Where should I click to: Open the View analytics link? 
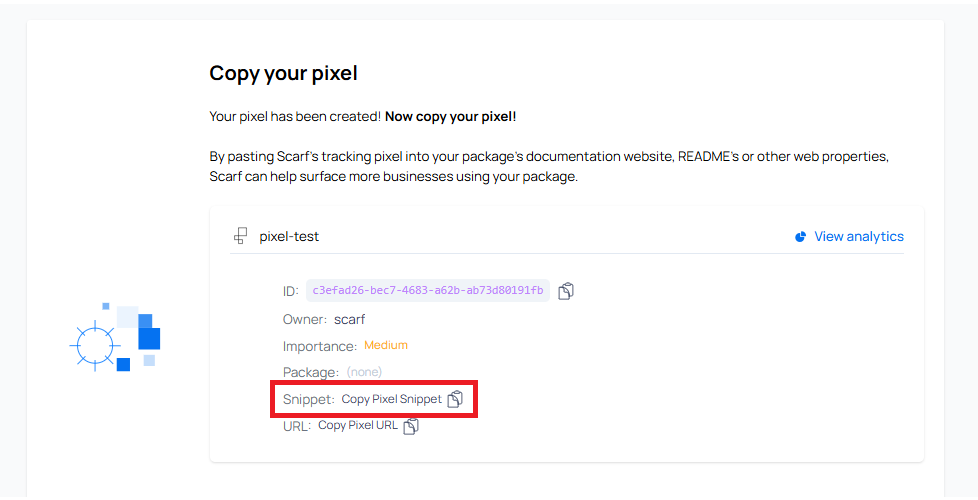tap(858, 237)
